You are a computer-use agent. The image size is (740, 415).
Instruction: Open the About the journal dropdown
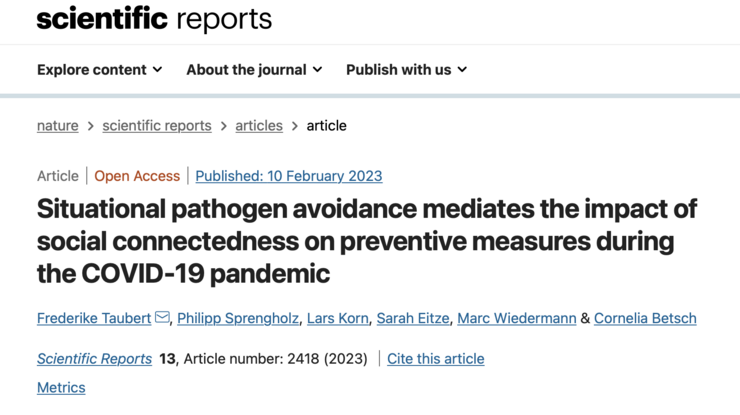pos(254,70)
